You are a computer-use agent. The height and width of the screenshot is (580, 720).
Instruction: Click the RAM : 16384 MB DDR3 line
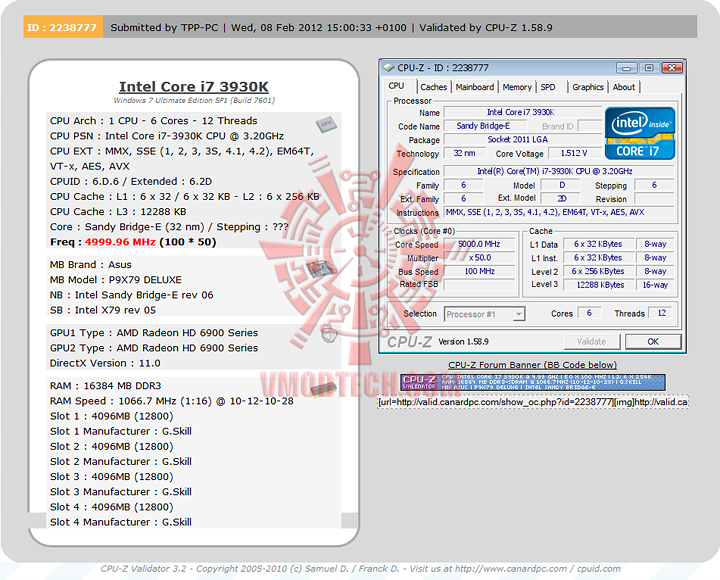(x=106, y=386)
